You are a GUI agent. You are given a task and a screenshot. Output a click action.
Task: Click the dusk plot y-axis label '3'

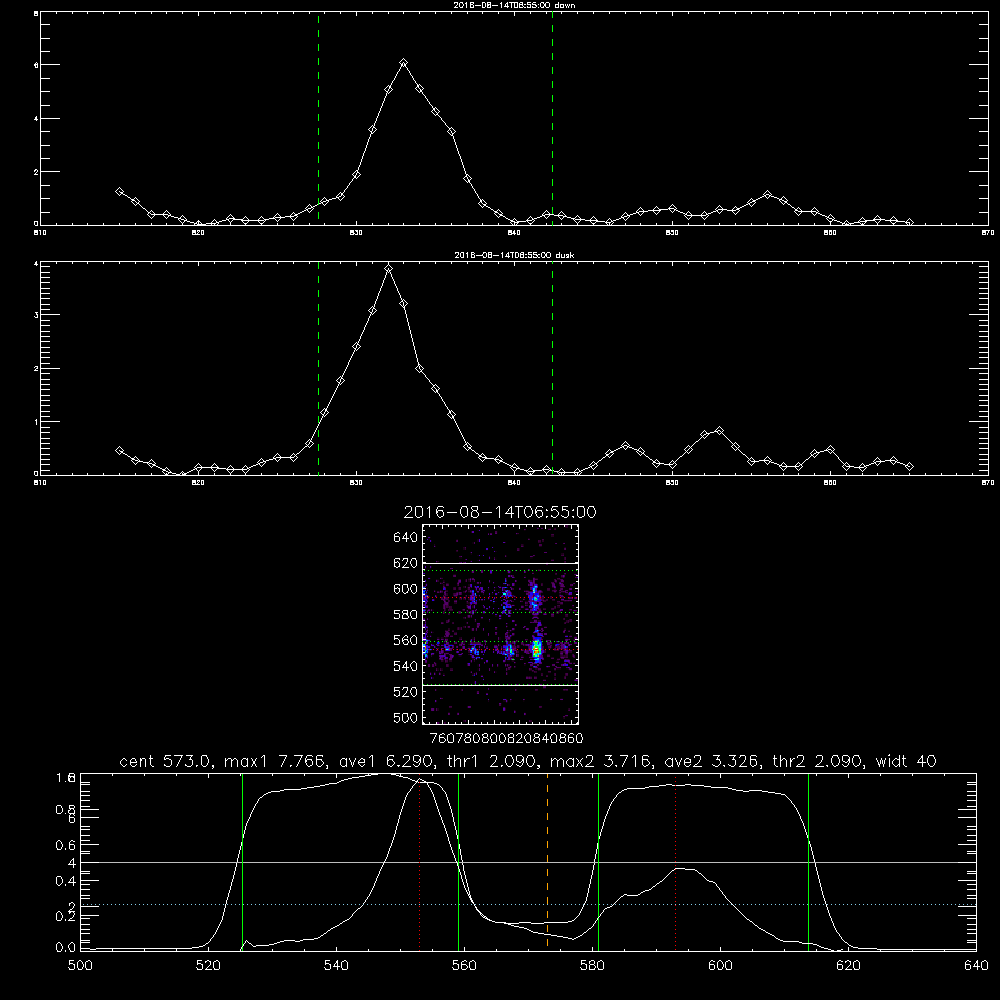pos(36,315)
